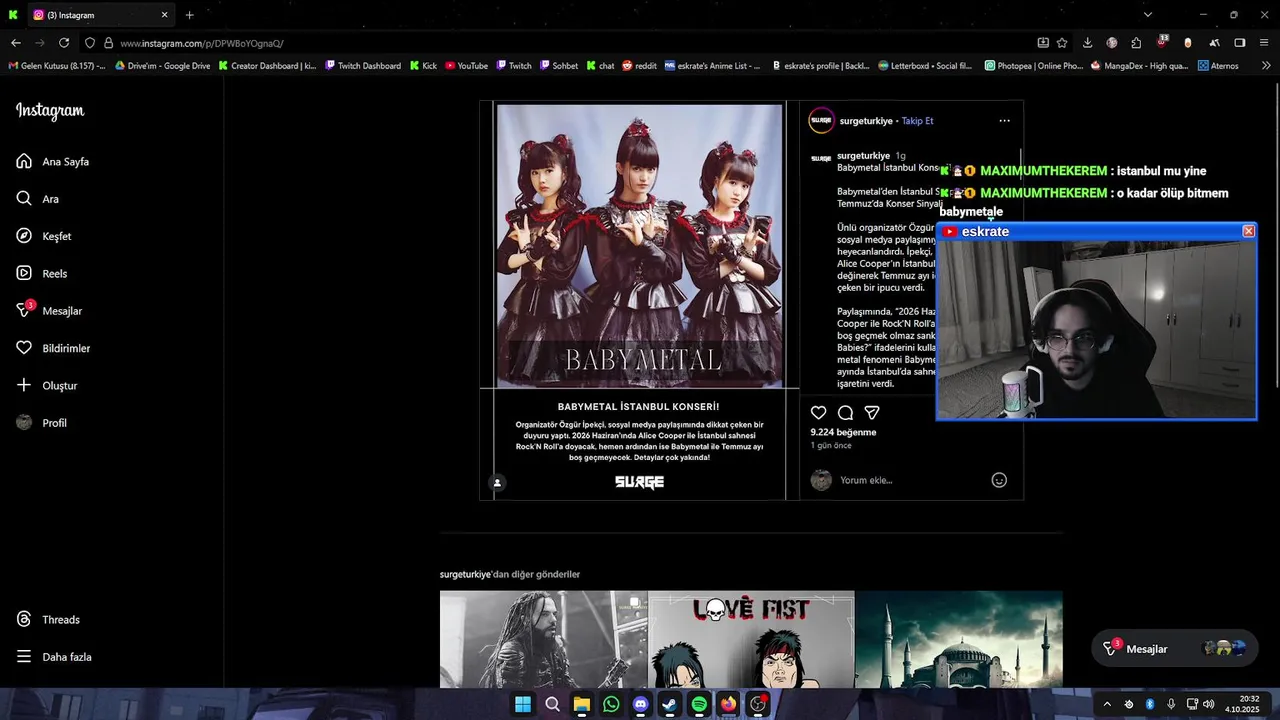The height and width of the screenshot is (720, 1280).
Task: Like the Babymetal post with heart icon
Action: coord(818,412)
